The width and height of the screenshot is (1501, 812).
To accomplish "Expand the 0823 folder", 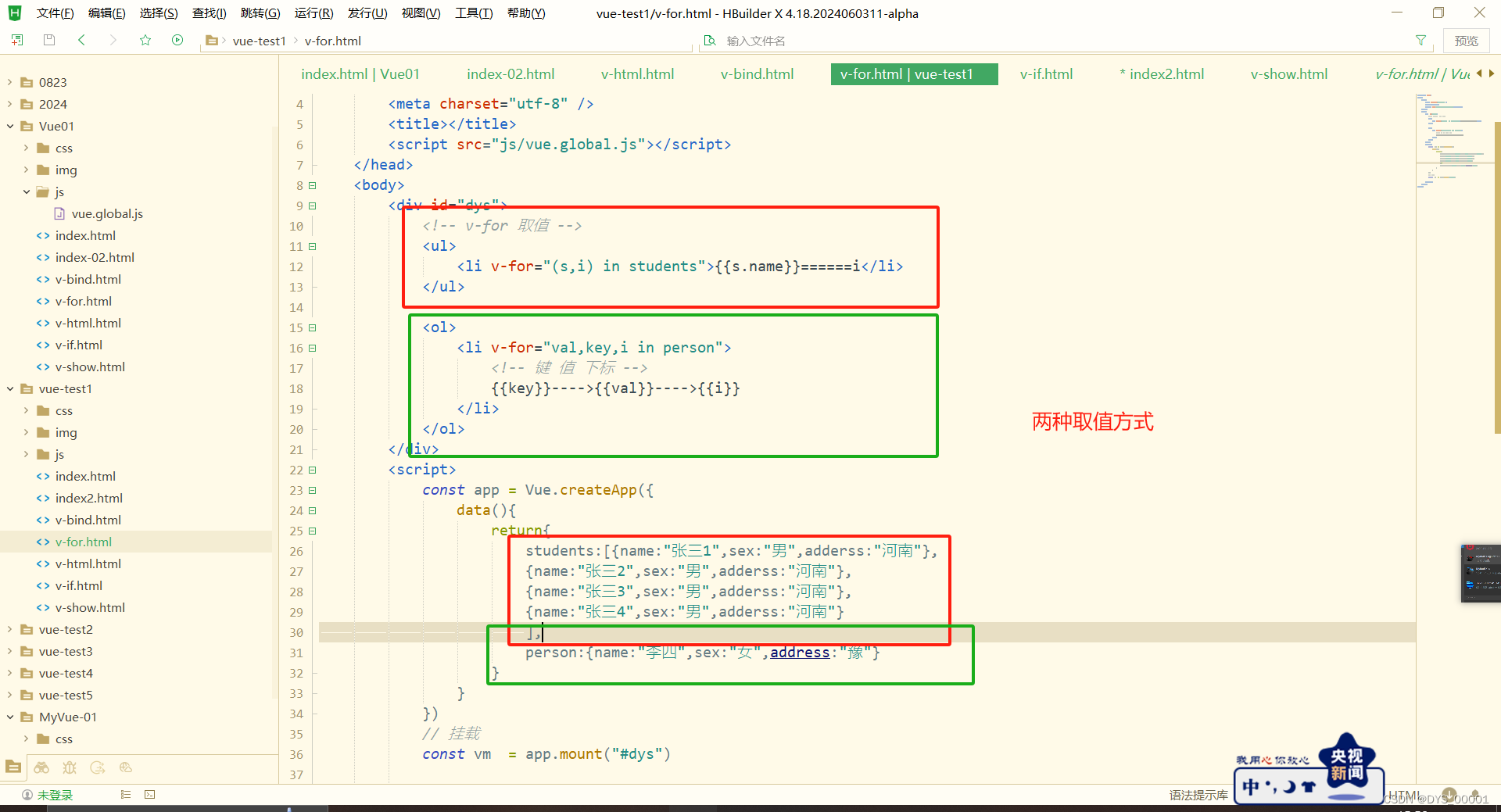I will click(x=10, y=82).
